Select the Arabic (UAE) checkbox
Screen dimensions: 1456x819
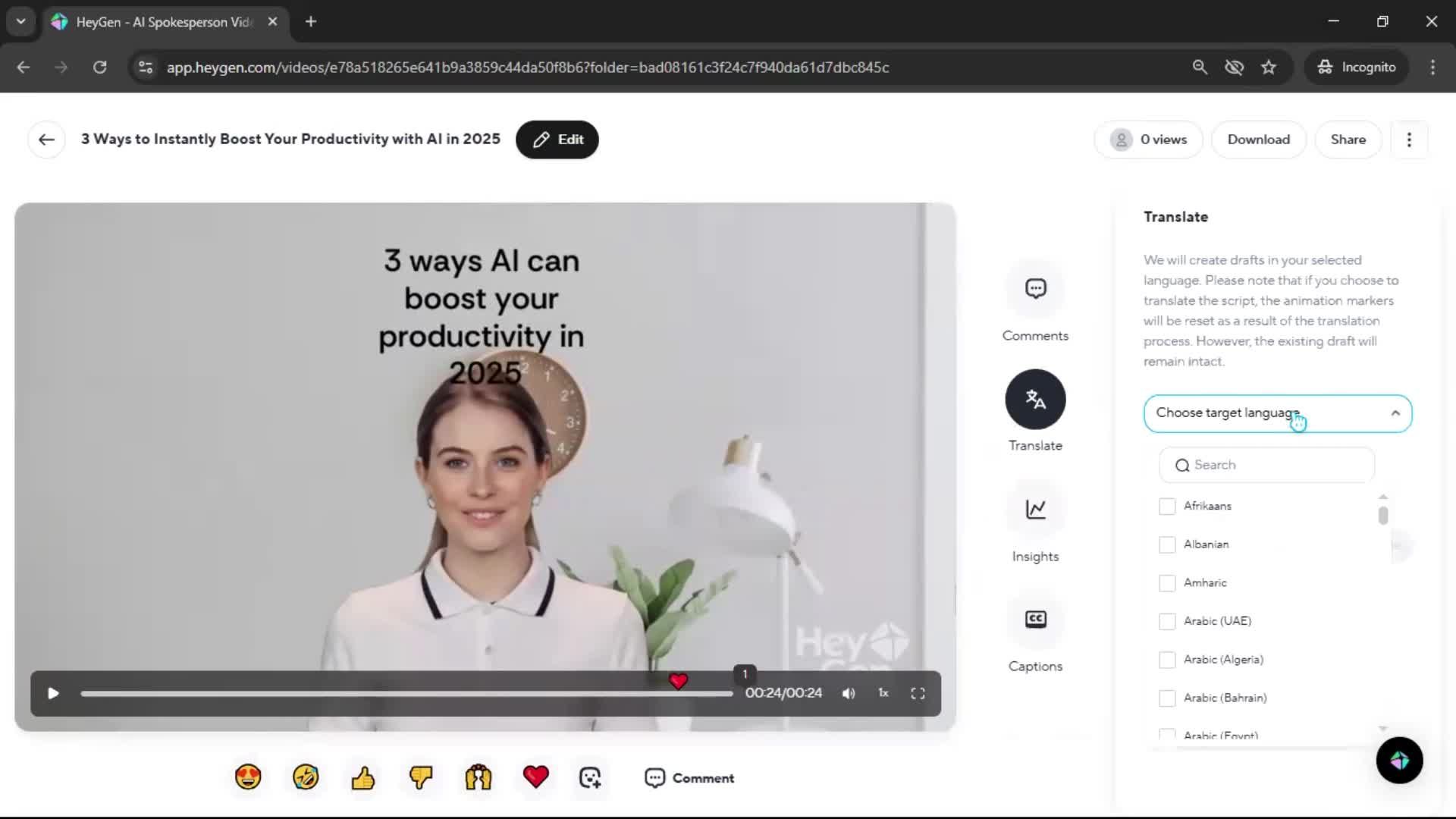pyautogui.click(x=1167, y=621)
